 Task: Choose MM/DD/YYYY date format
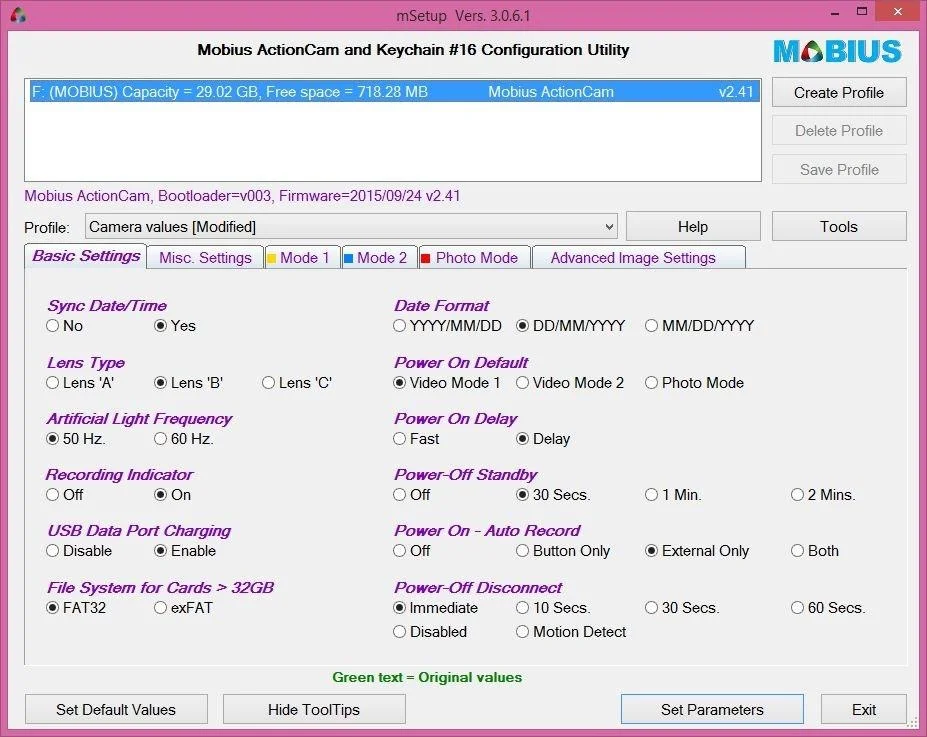pyautogui.click(x=699, y=326)
